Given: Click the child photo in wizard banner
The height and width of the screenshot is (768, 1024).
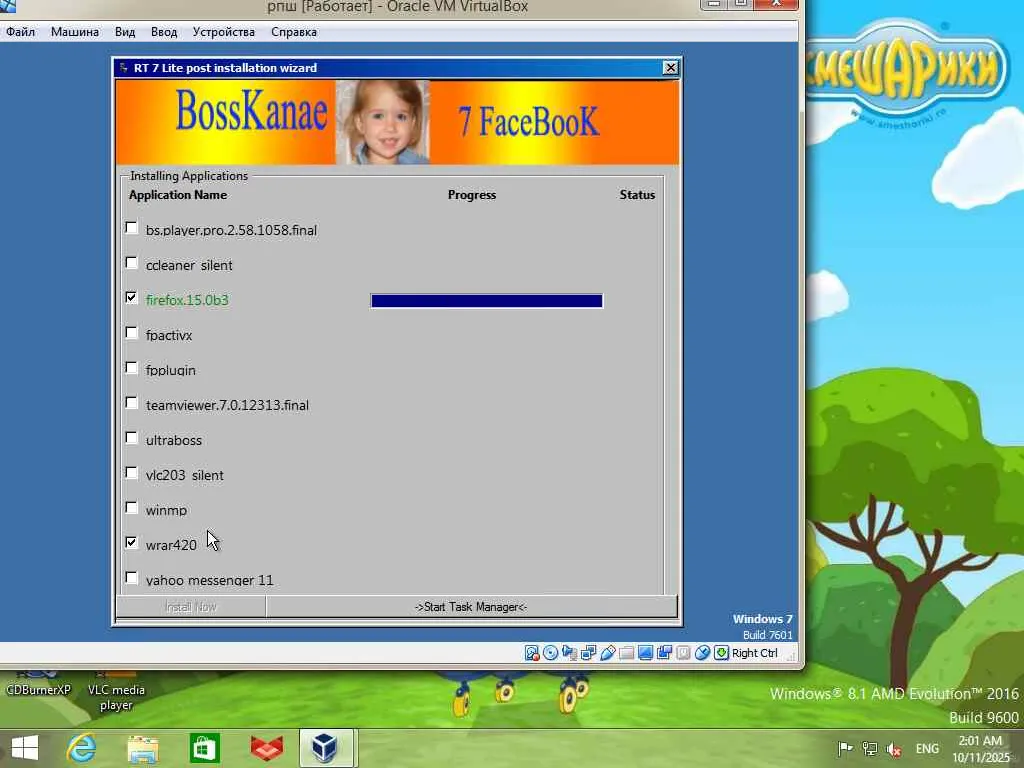Looking at the screenshot, I should (x=383, y=122).
